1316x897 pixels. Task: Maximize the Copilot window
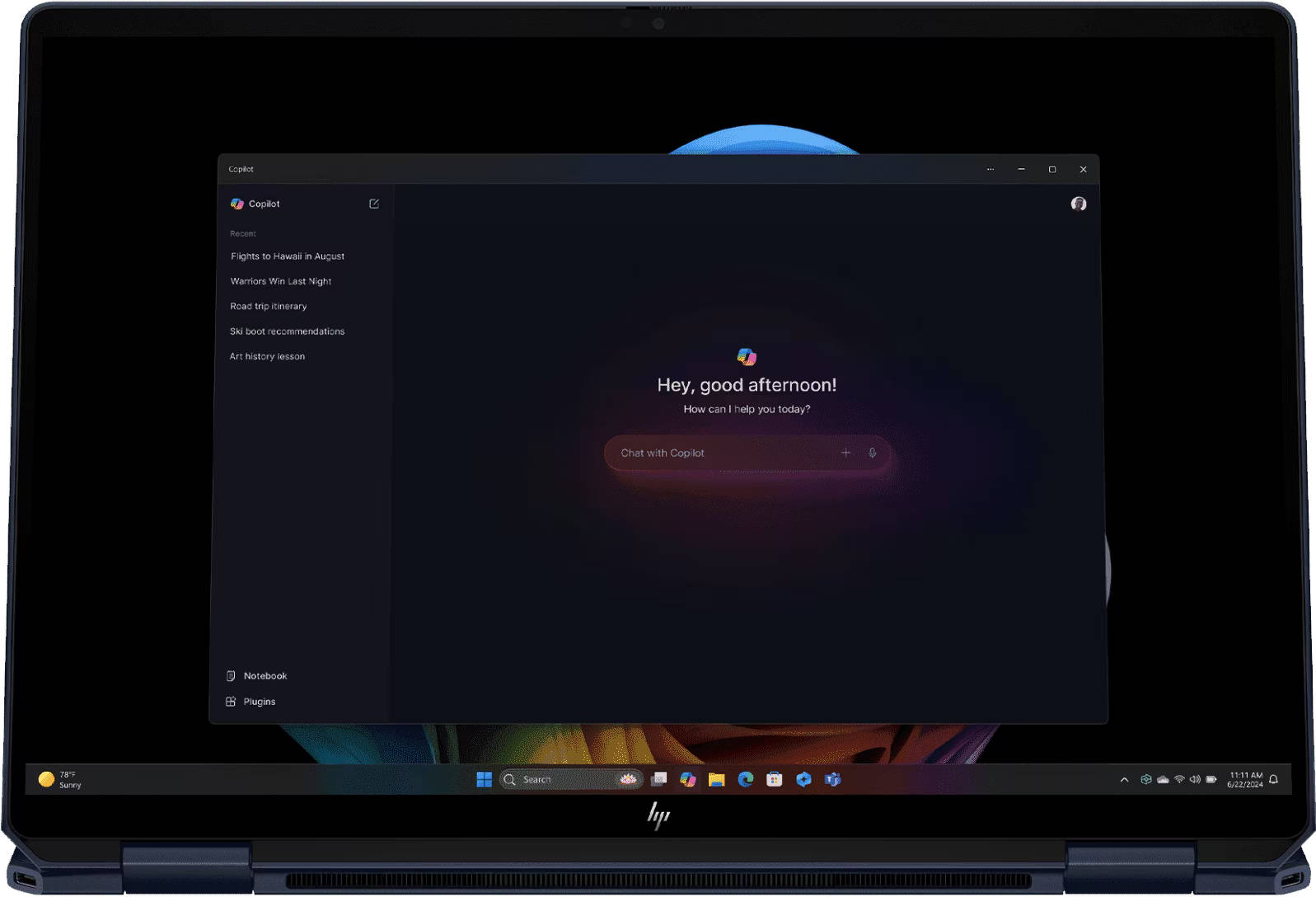pyautogui.click(x=1052, y=169)
